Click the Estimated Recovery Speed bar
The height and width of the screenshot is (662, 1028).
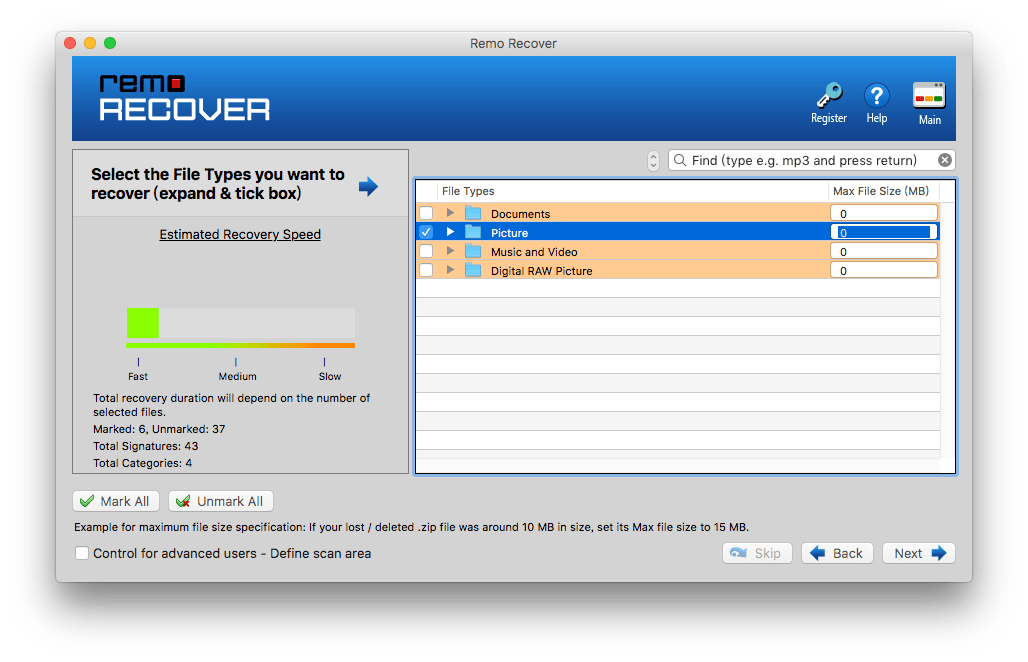click(240, 325)
